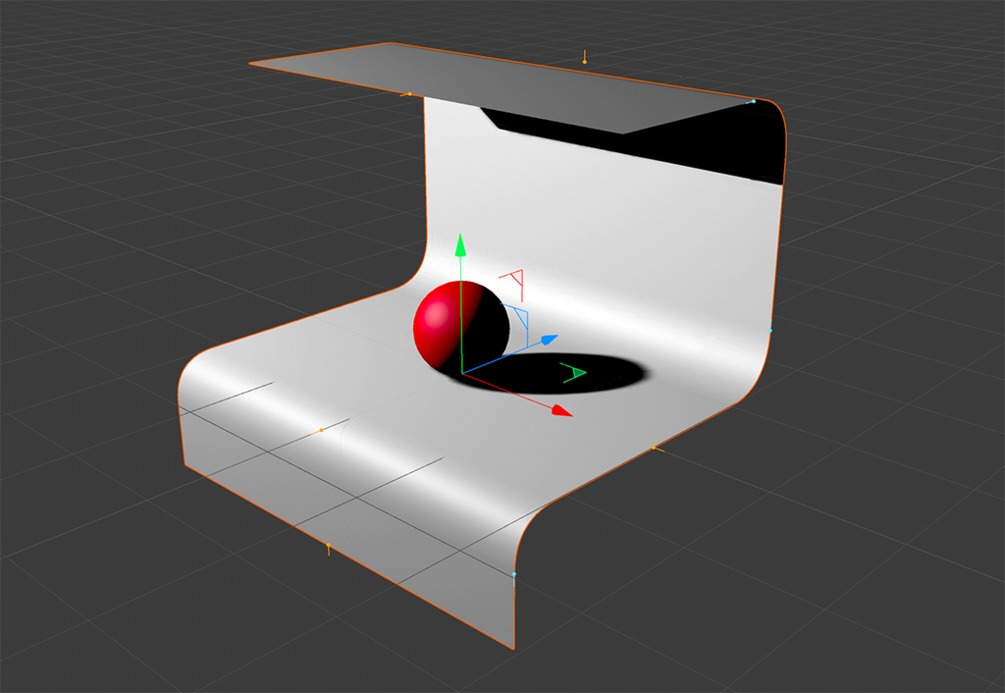Click the green Y-axis move arrow

[x=460, y=245]
